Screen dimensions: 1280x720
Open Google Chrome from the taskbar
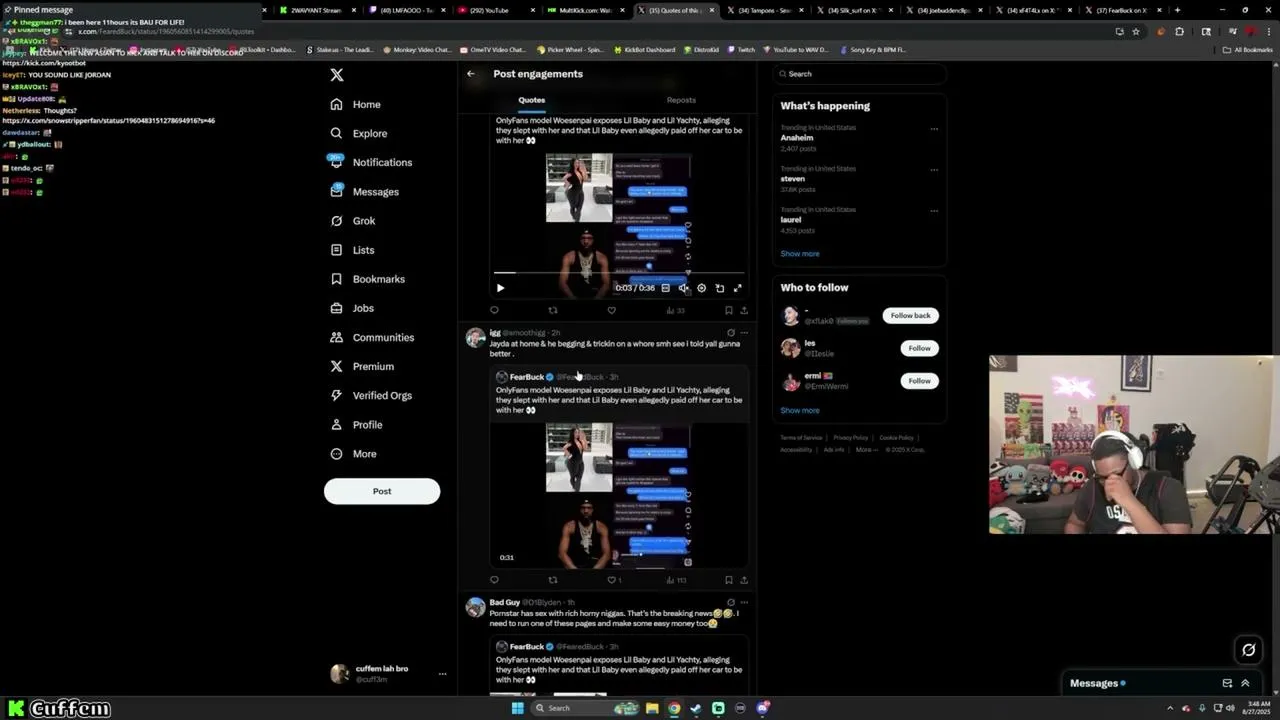coord(674,709)
